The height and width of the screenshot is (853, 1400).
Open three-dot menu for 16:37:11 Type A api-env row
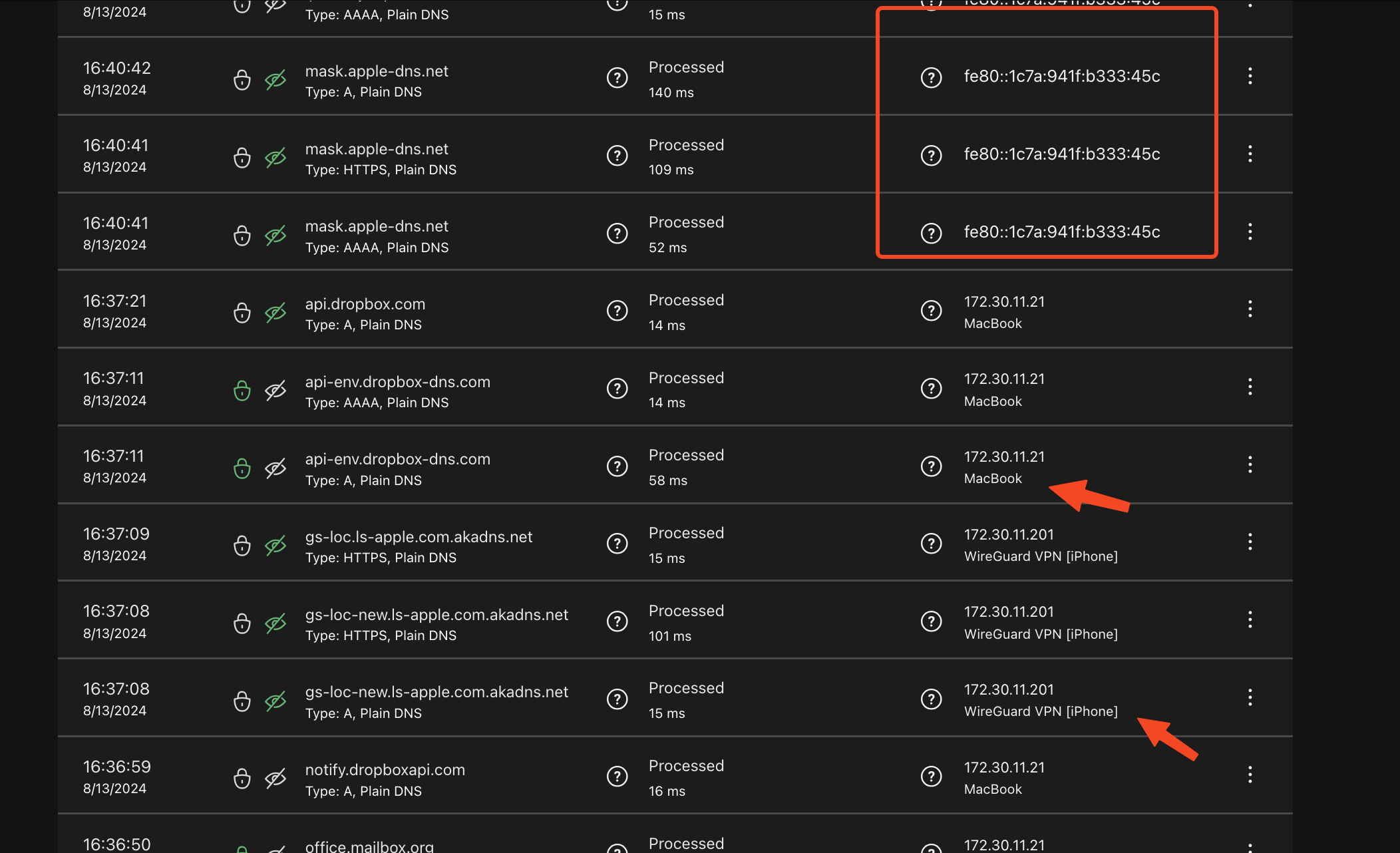pos(1250,464)
